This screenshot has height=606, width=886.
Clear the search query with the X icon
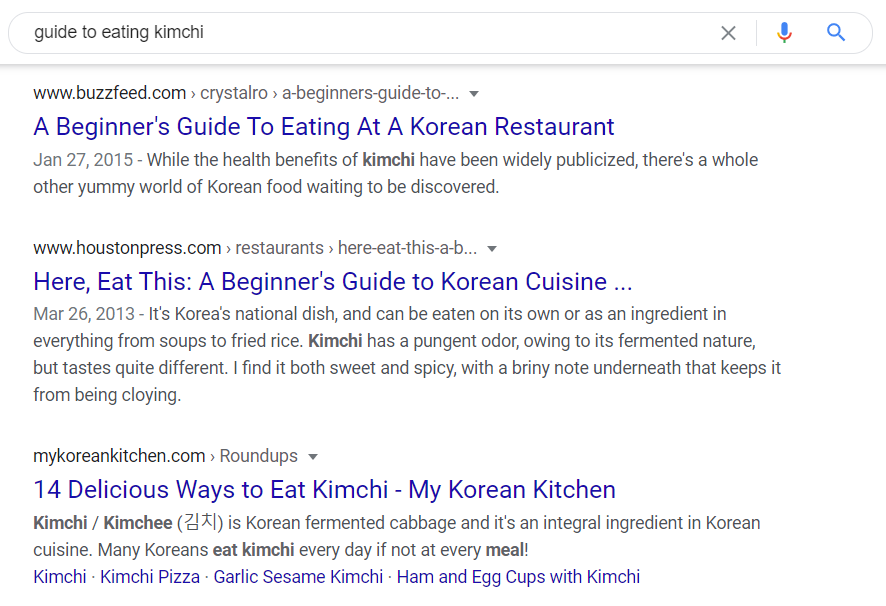pyautogui.click(x=728, y=32)
